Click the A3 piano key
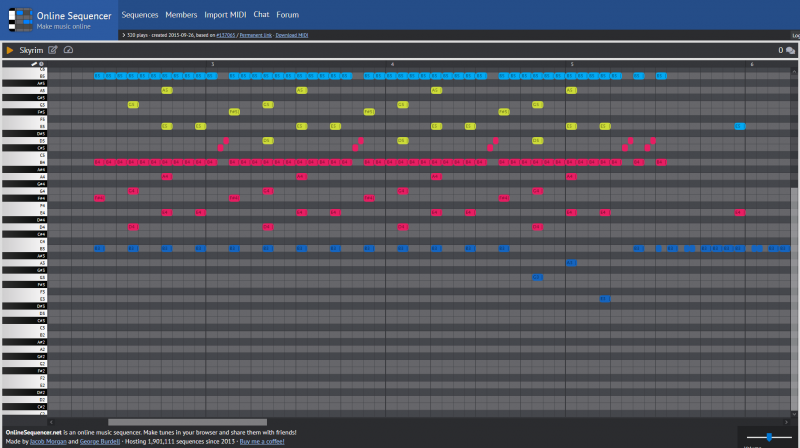 [x=24, y=263]
